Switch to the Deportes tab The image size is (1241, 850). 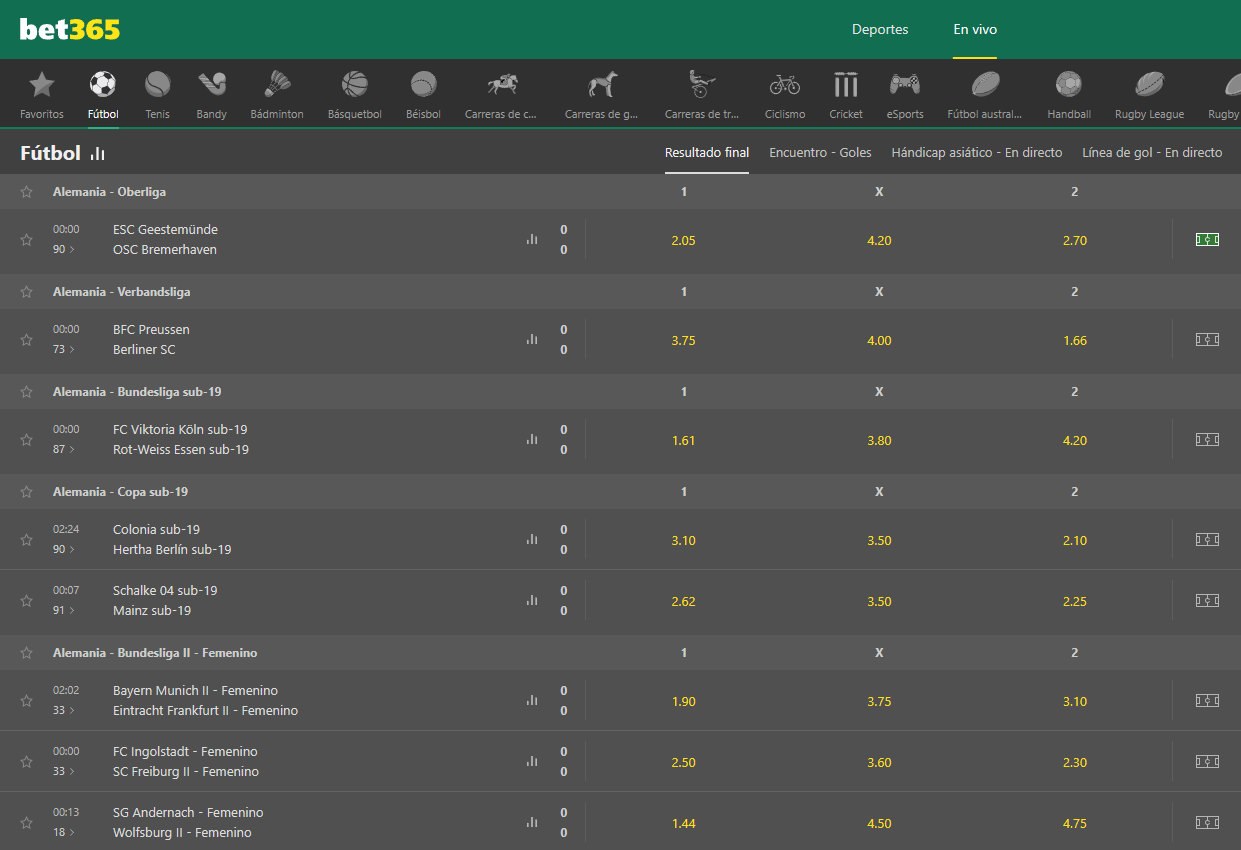coord(880,29)
